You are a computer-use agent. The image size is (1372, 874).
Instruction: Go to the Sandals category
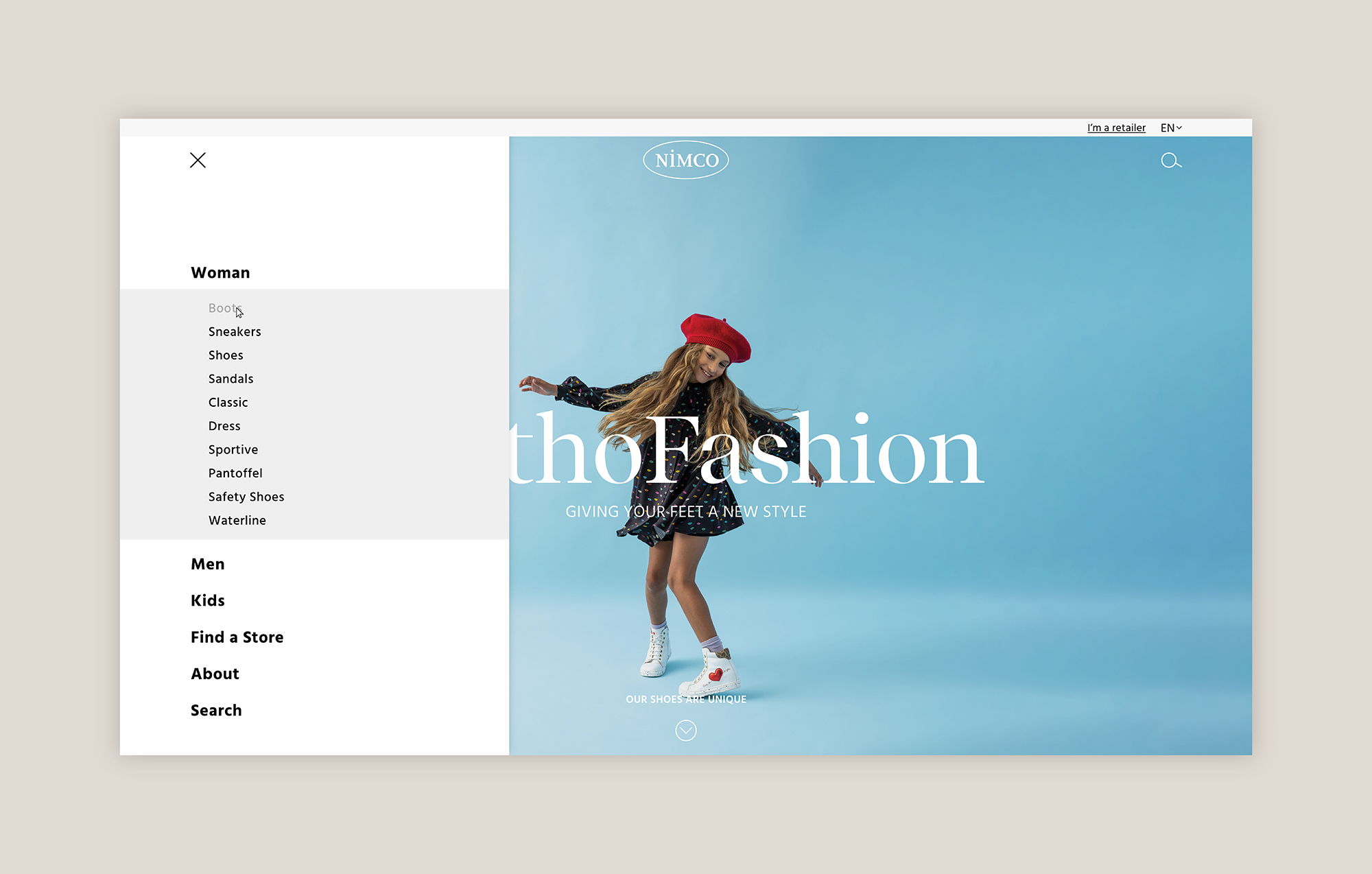pos(230,379)
